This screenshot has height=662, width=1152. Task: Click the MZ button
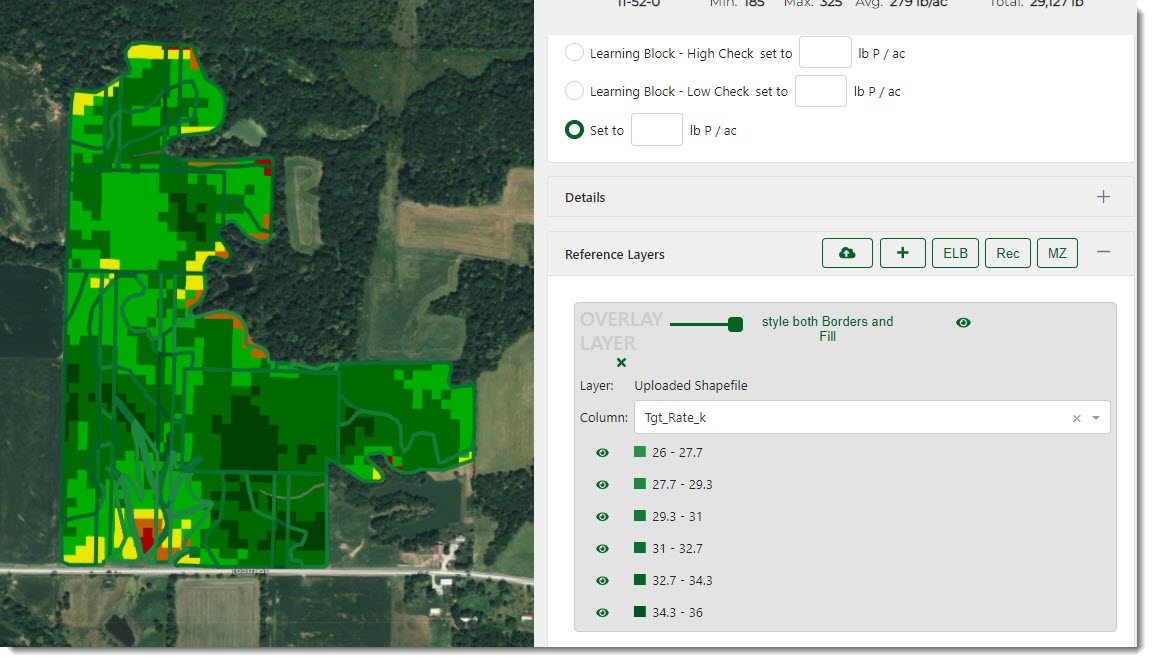(1057, 254)
